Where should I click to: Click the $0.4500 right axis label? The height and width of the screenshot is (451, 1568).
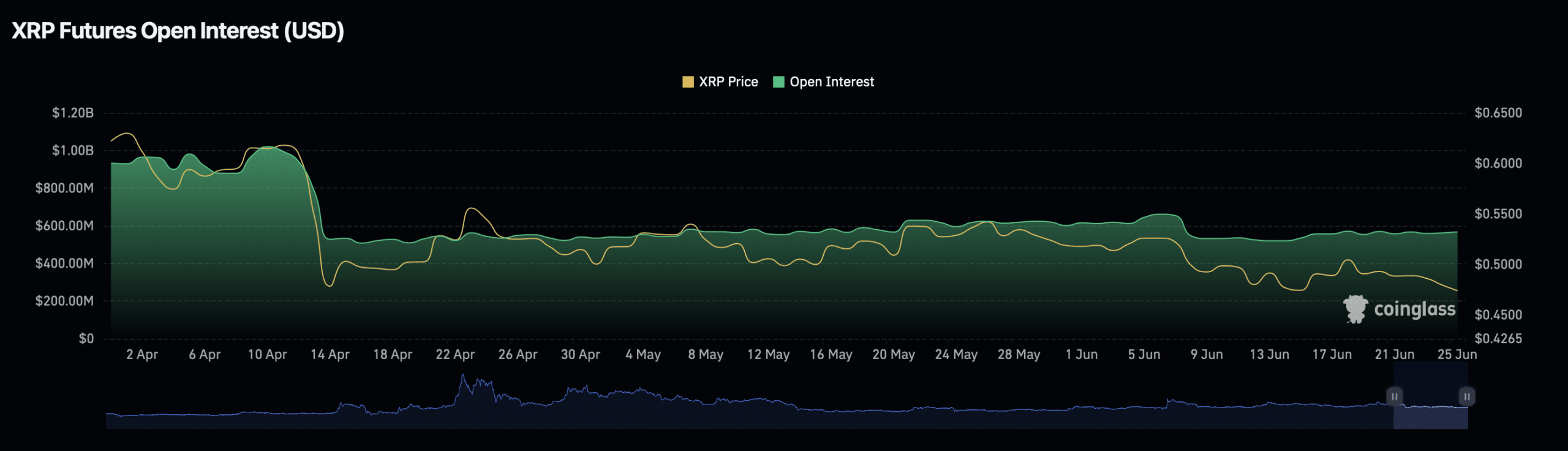point(1498,314)
